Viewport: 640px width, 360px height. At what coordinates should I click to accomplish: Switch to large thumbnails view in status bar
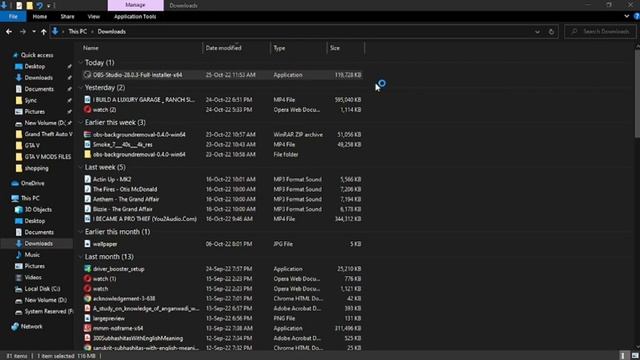(635, 356)
